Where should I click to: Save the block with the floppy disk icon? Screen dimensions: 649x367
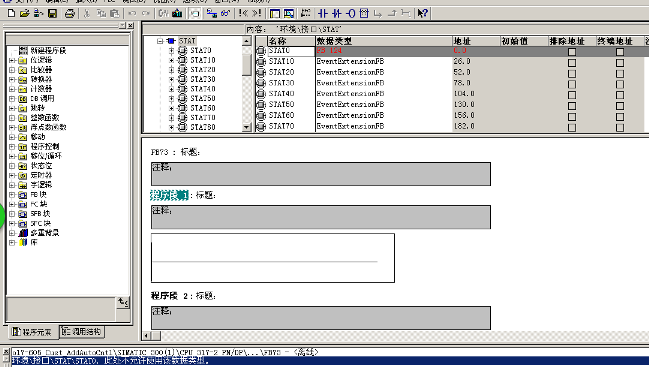52,14
